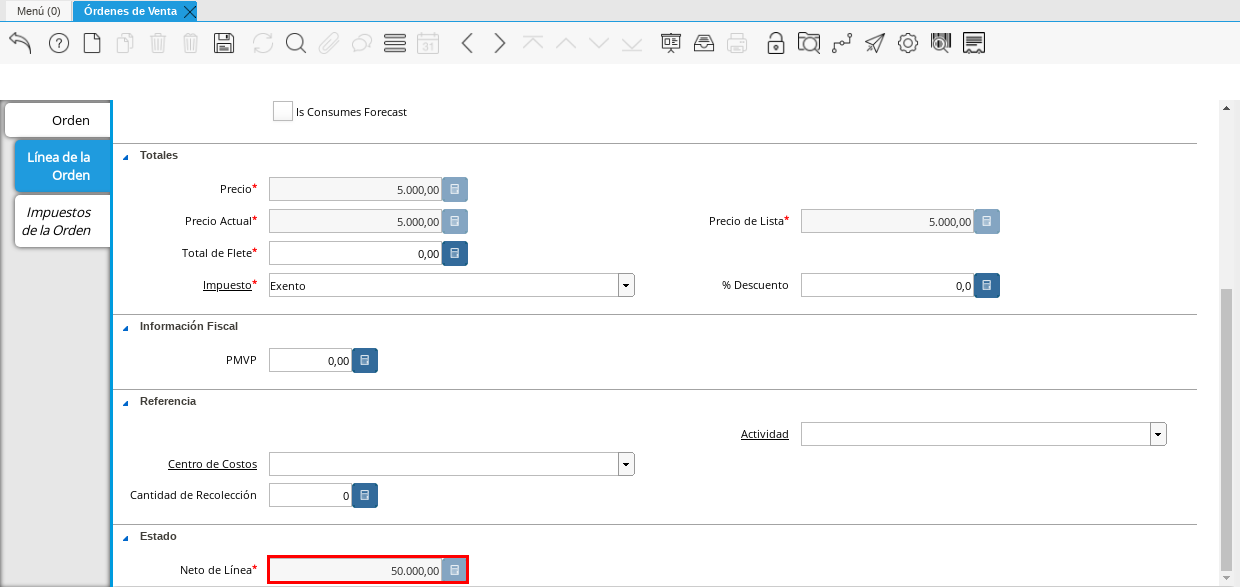Click the Cantidad de Recolección input field
The width and height of the screenshot is (1240, 587).
[311, 495]
